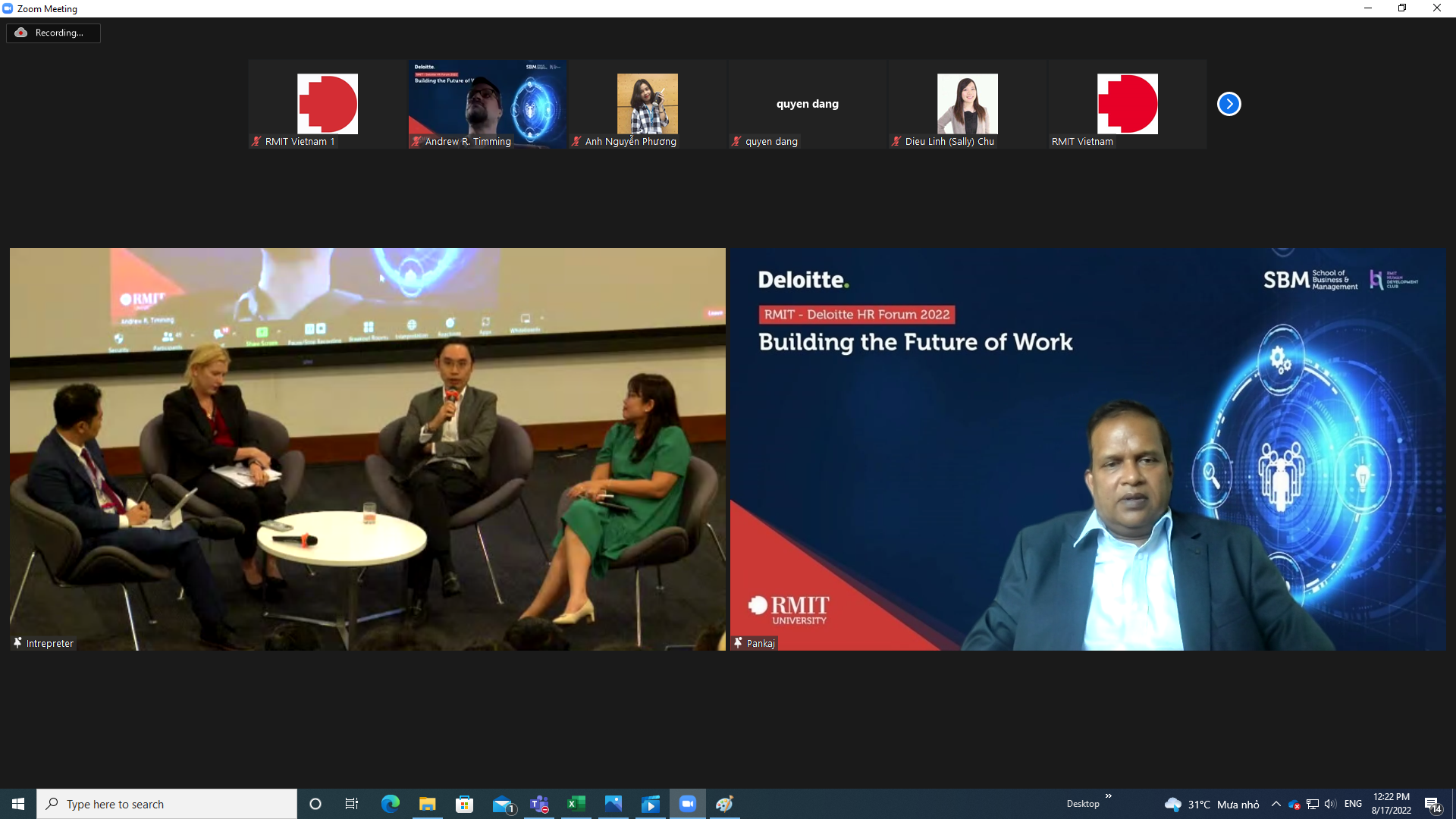Open the volume control

click(1330, 804)
